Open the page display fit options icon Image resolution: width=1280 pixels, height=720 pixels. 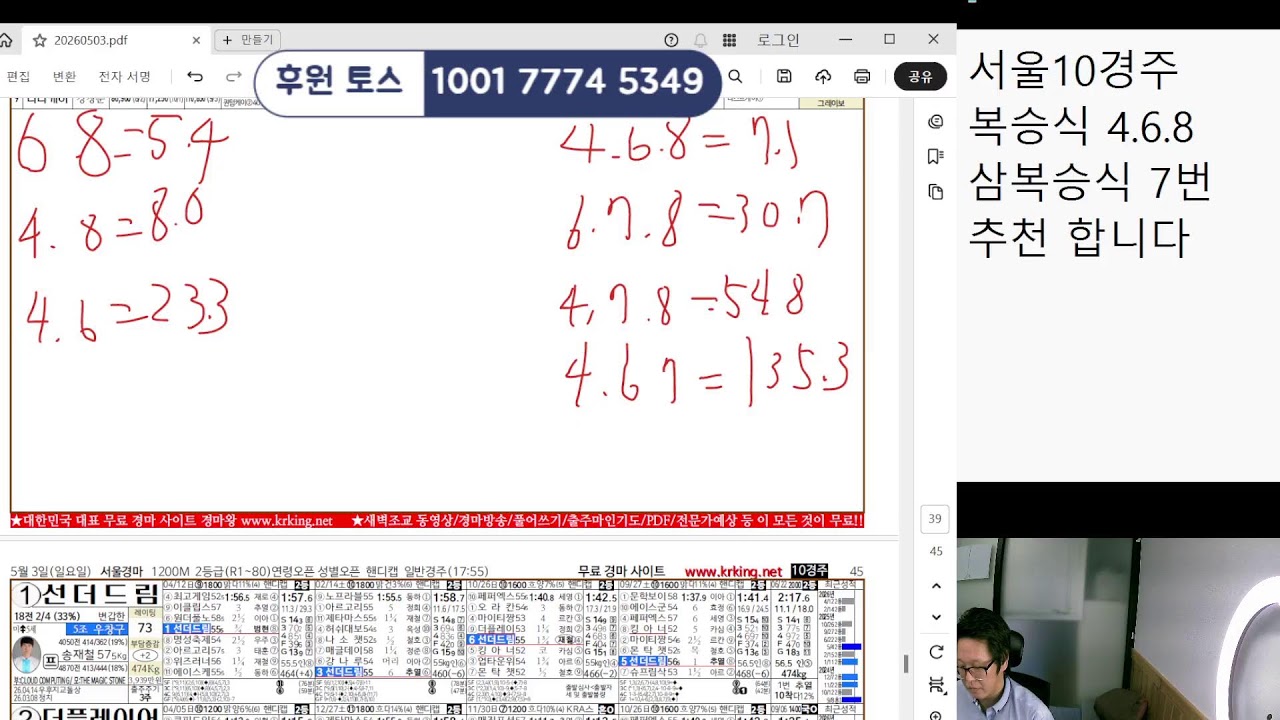pos(936,685)
